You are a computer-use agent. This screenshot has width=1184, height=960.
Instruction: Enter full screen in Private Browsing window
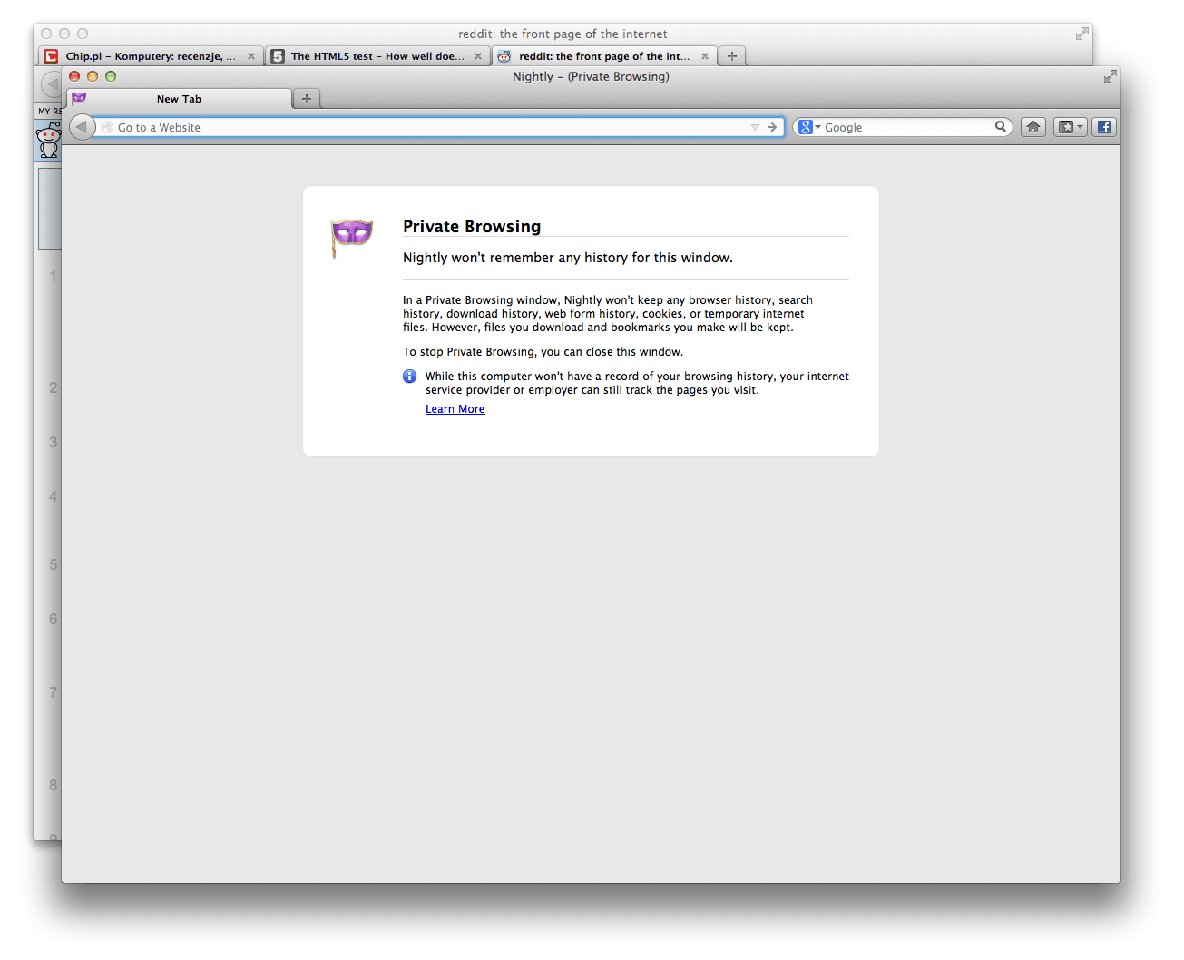click(1109, 76)
